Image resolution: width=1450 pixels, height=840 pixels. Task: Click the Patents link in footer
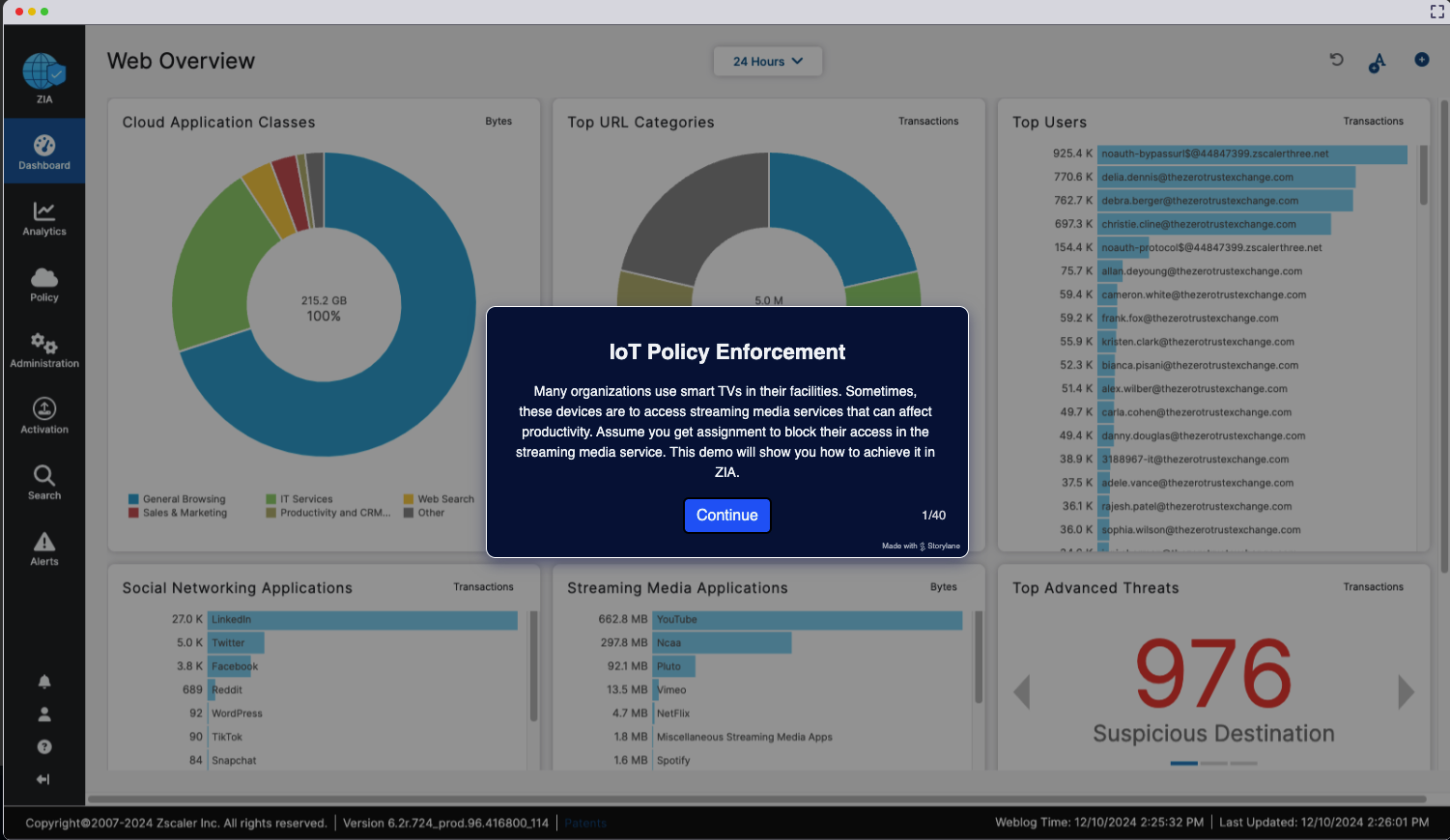click(x=585, y=824)
